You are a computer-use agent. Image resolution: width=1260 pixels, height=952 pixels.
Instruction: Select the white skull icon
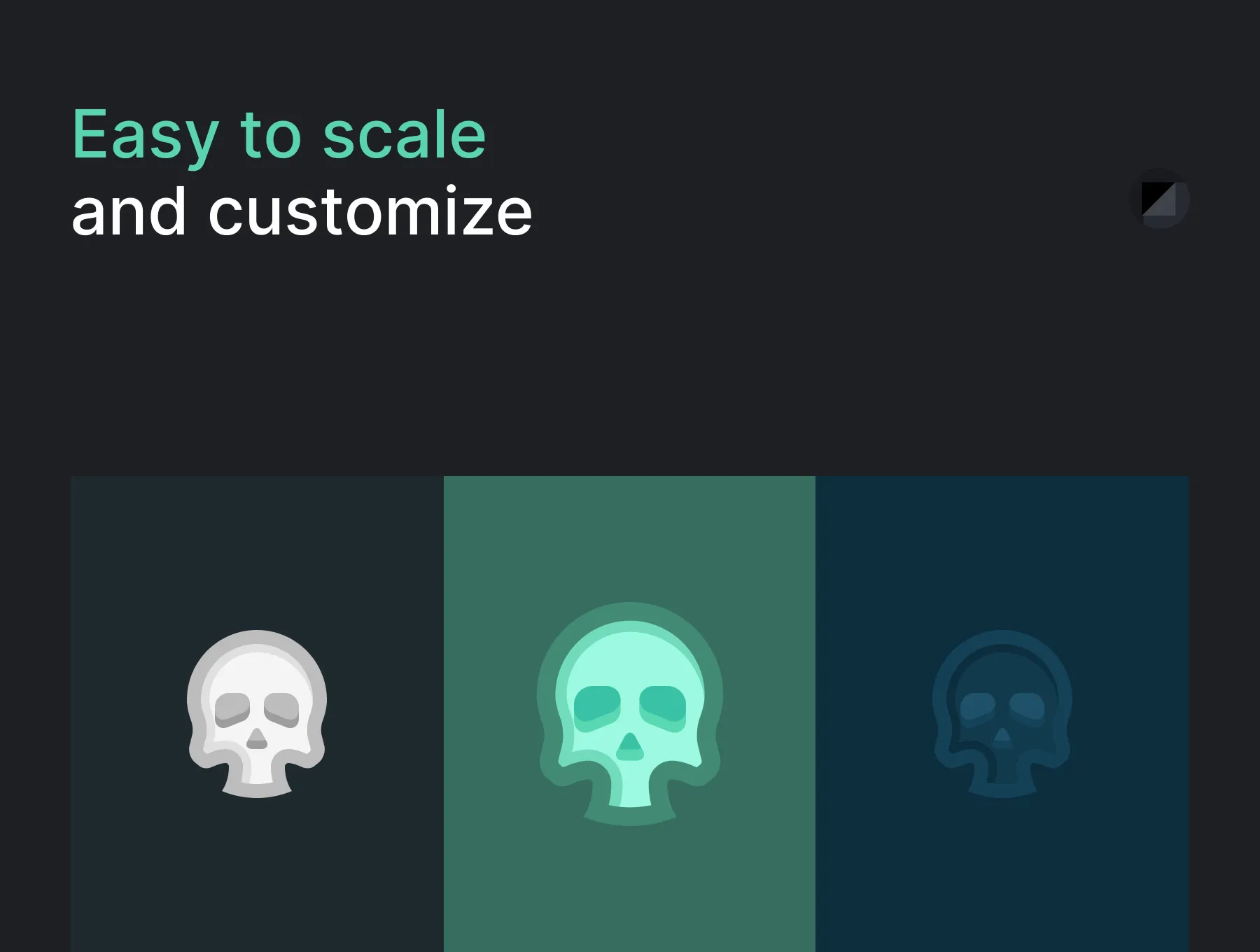pos(257,714)
